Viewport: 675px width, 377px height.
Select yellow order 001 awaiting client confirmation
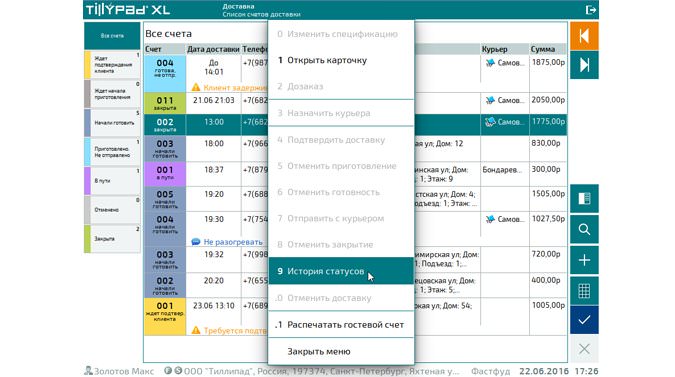[x=165, y=317]
